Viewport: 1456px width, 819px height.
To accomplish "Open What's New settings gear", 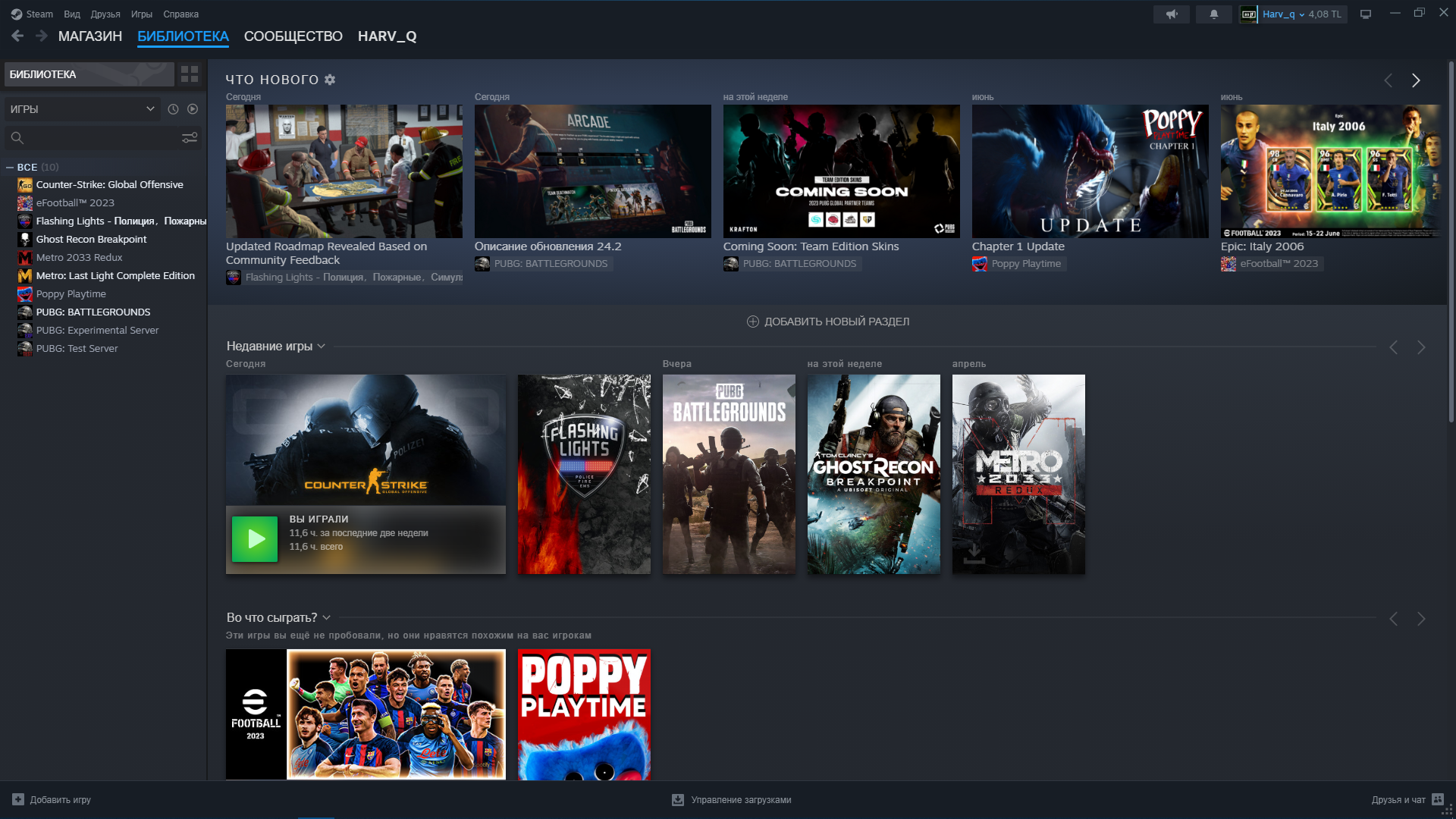I will [330, 80].
